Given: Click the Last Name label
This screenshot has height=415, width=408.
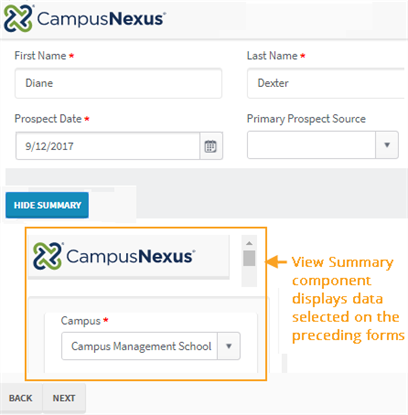Looking at the screenshot, I should point(272,56).
